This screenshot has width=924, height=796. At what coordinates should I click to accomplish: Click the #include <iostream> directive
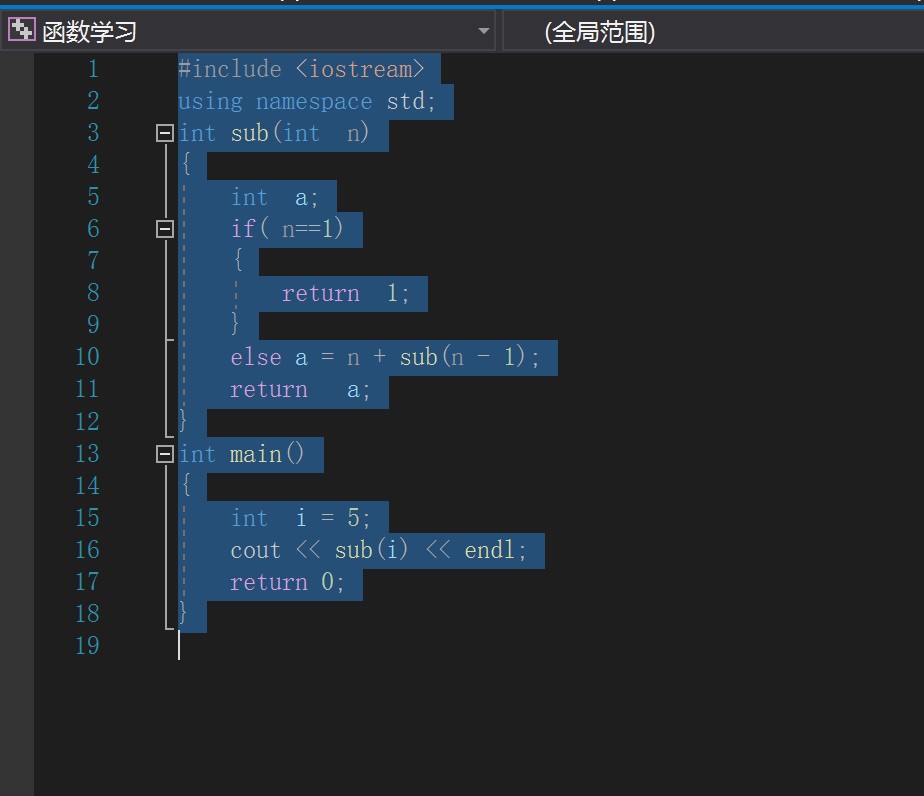[305, 68]
